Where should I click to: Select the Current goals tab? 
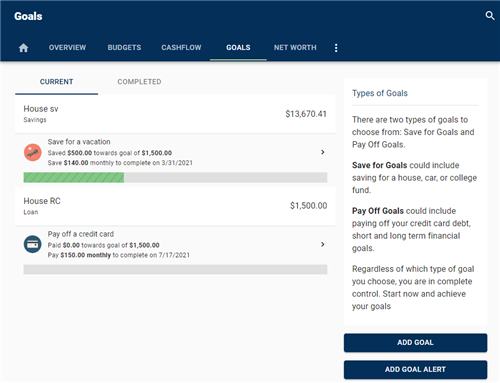56,82
